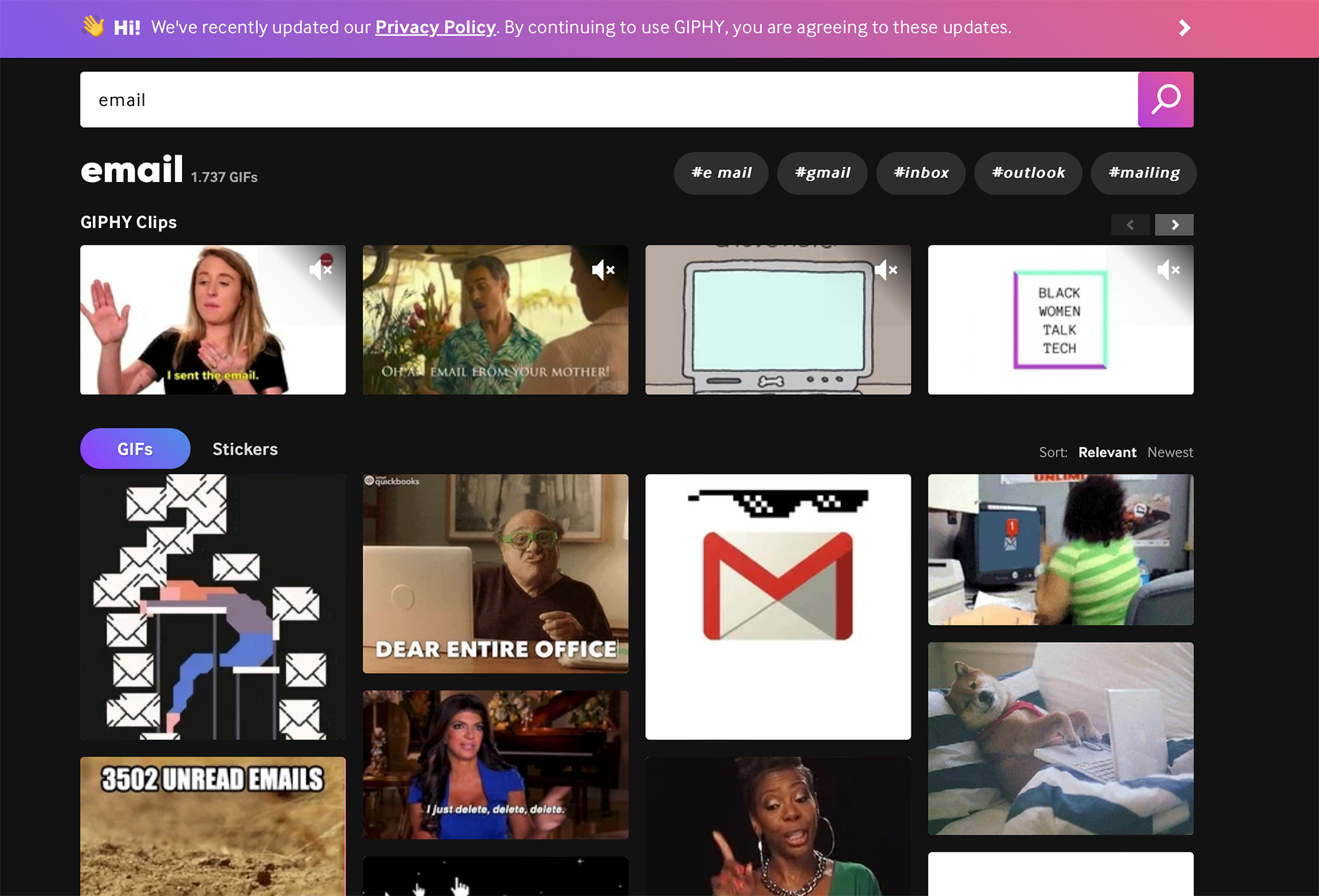The width and height of the screenshot is (1319, 896).
Task: Open the Privacy Policy link
Action: [x=435, y=27]
